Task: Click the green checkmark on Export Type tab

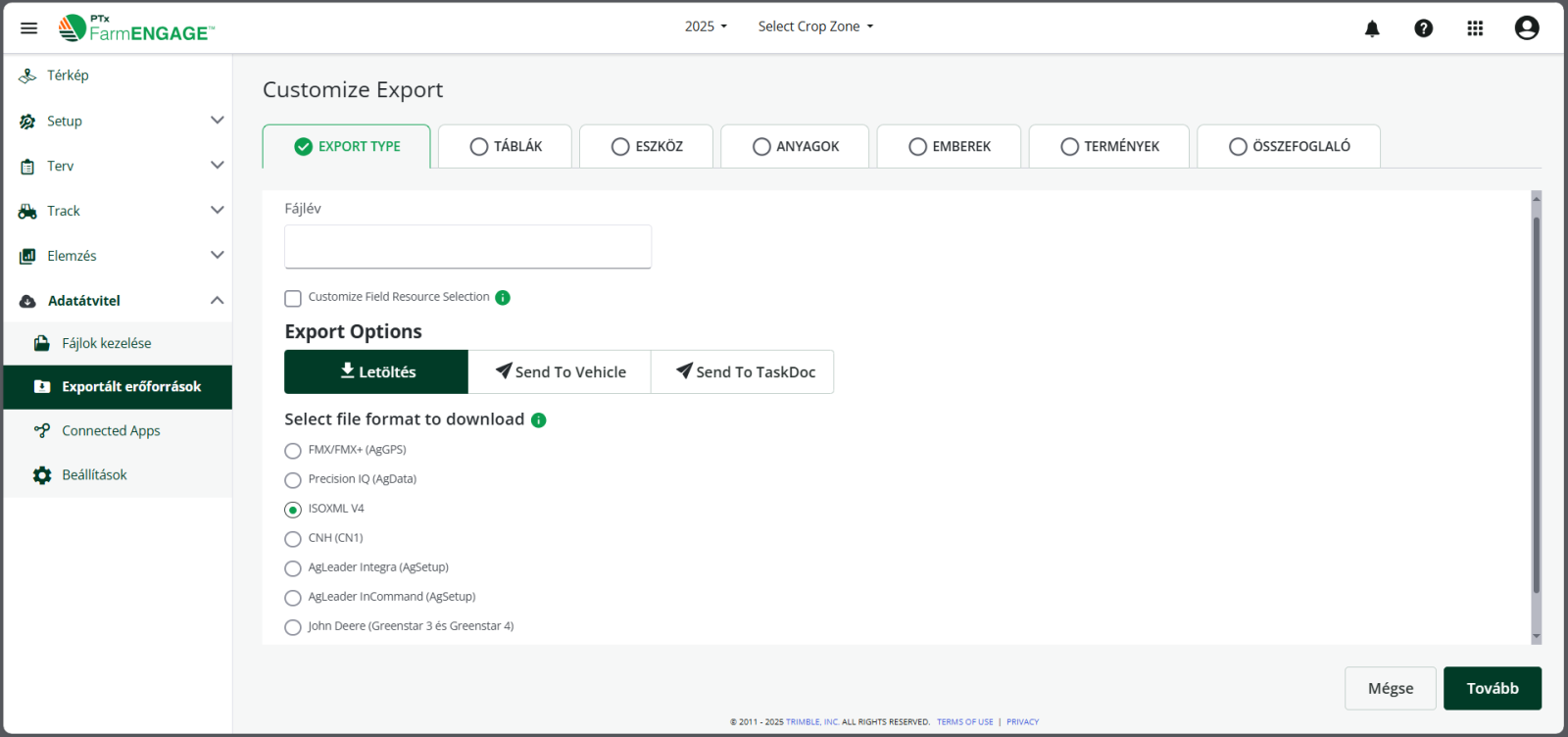Action: point(304,147)
